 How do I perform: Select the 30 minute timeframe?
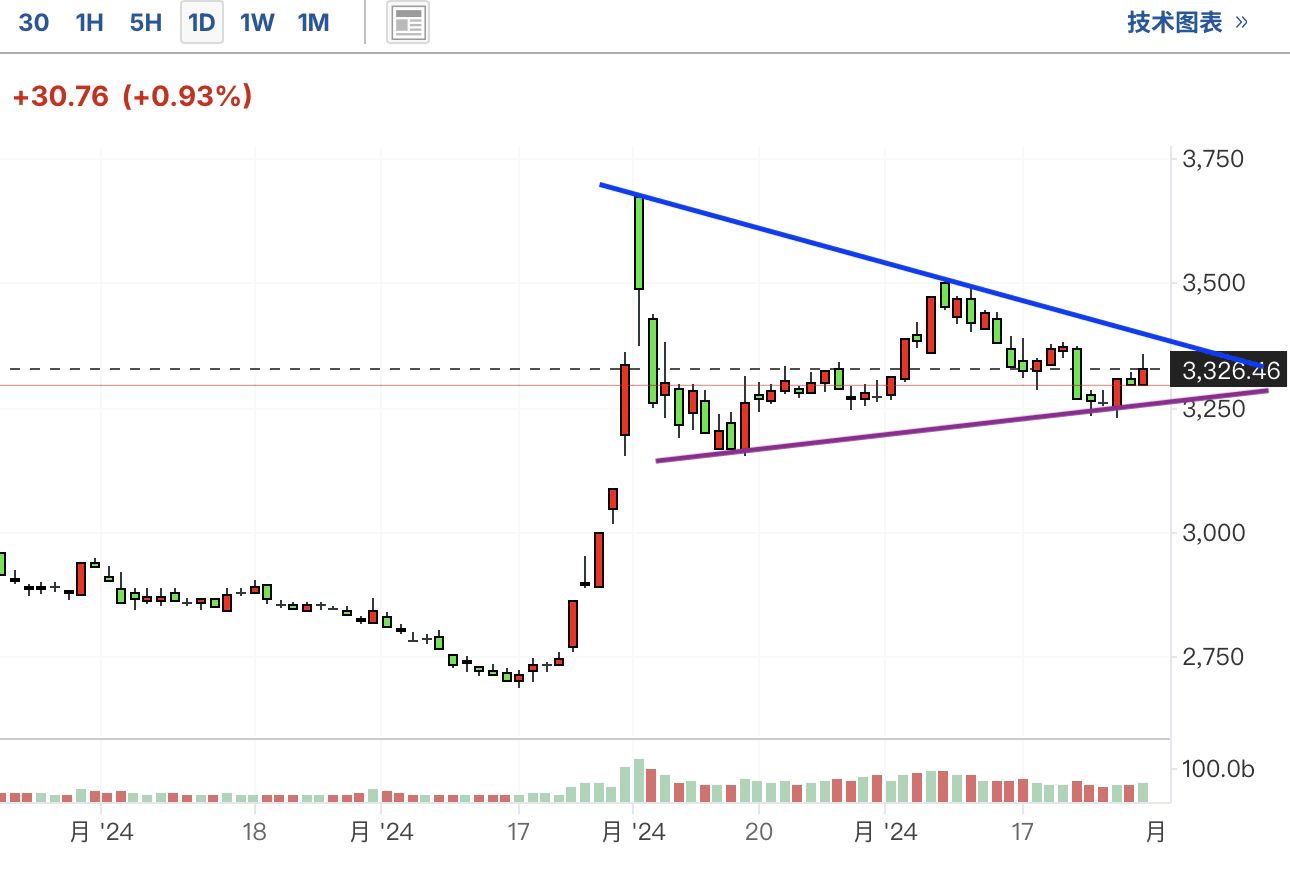[34, 22]
